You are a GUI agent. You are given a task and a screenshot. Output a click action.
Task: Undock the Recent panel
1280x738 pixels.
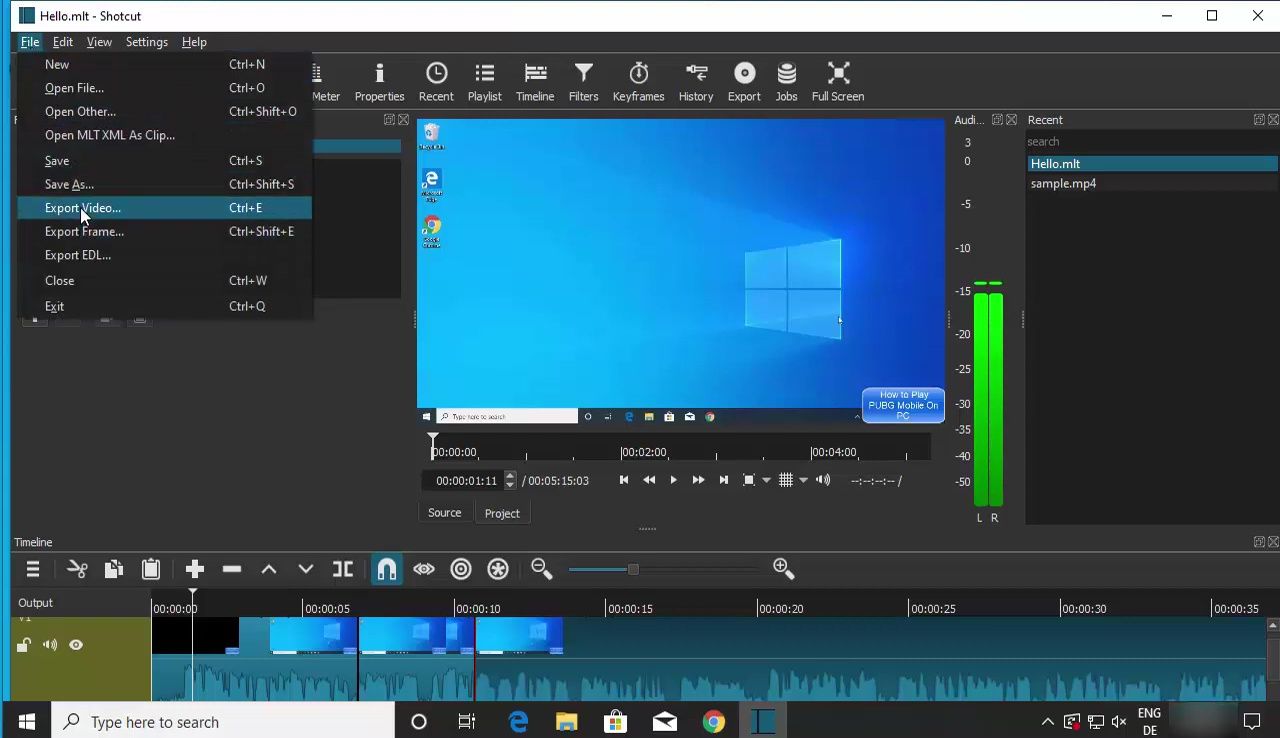click(x=1259, y=120)
